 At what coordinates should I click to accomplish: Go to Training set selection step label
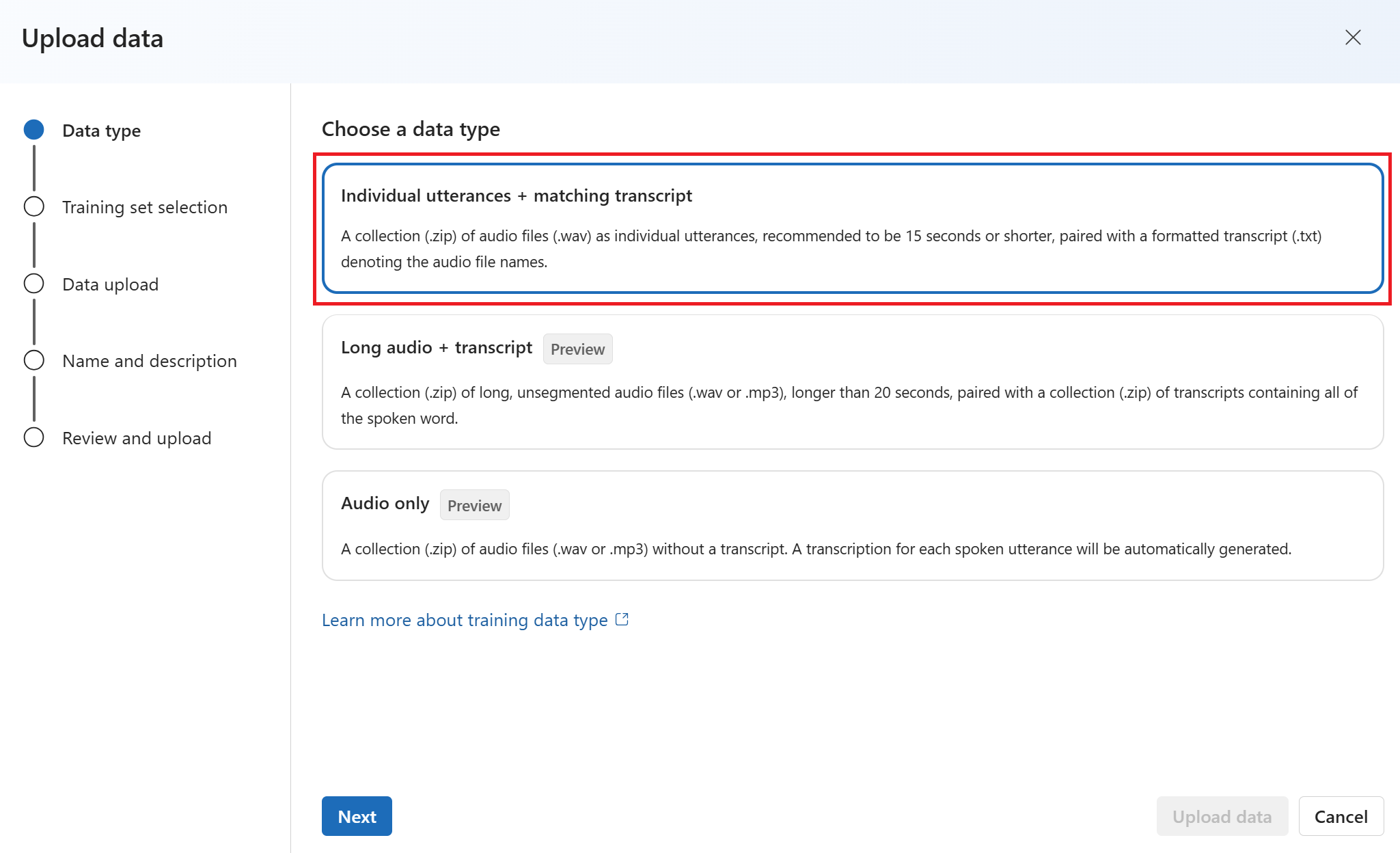pyautogui.click(x=145, y=207)
